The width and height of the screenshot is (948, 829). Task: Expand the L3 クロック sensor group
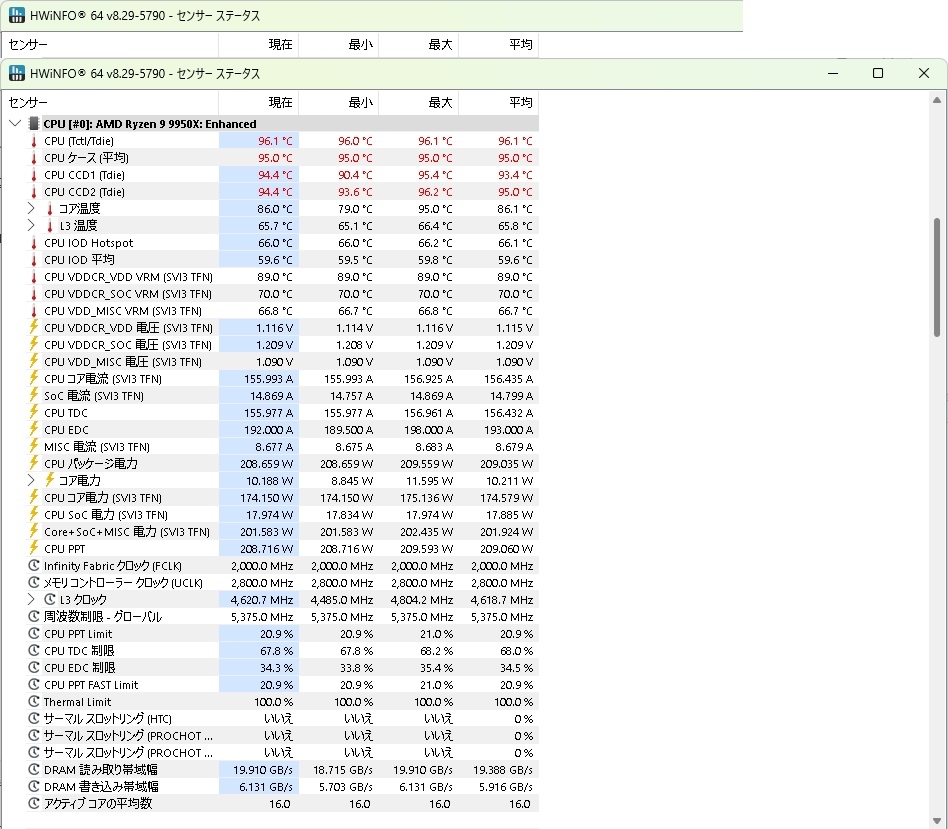(31, 600)
